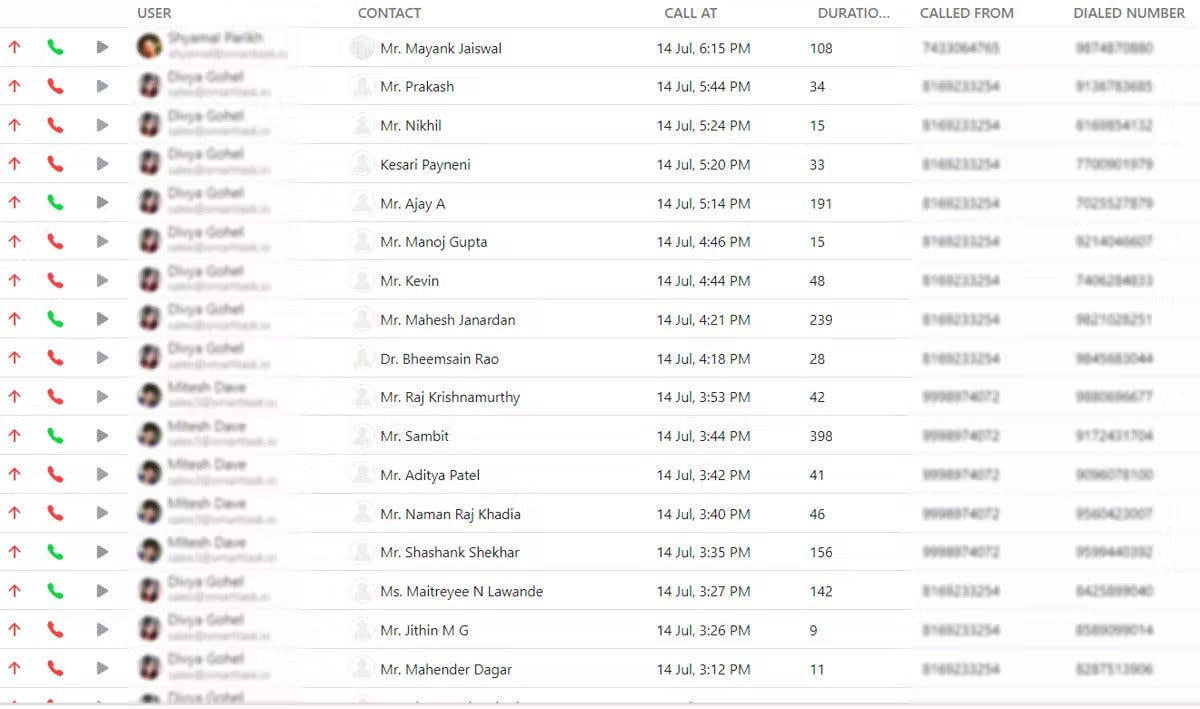Play recording of Mr. Mahender Dagar call
Image resolution: width=1200 pixels, height=709 pixels.
102,669
